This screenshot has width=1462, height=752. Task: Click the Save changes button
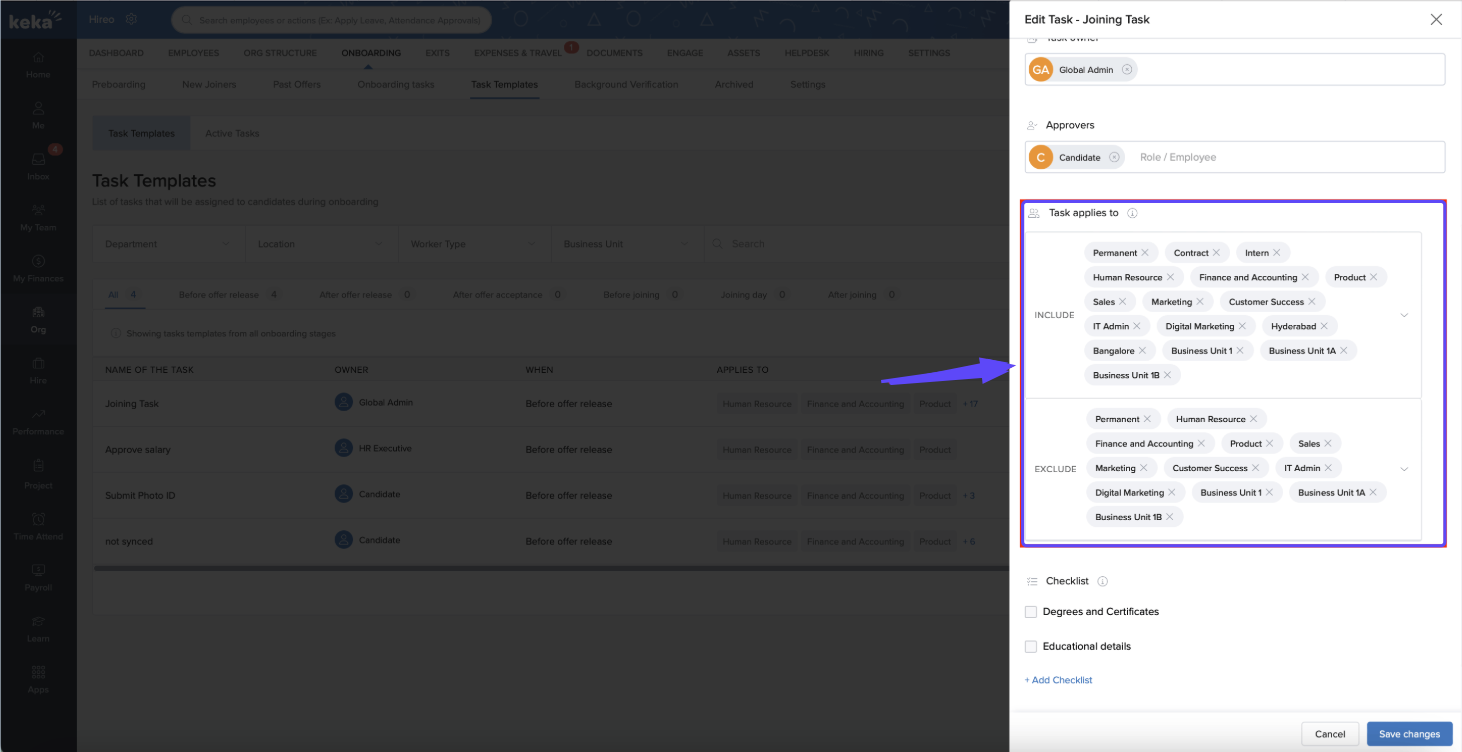pyautogui.click(x=1409, y=734)
